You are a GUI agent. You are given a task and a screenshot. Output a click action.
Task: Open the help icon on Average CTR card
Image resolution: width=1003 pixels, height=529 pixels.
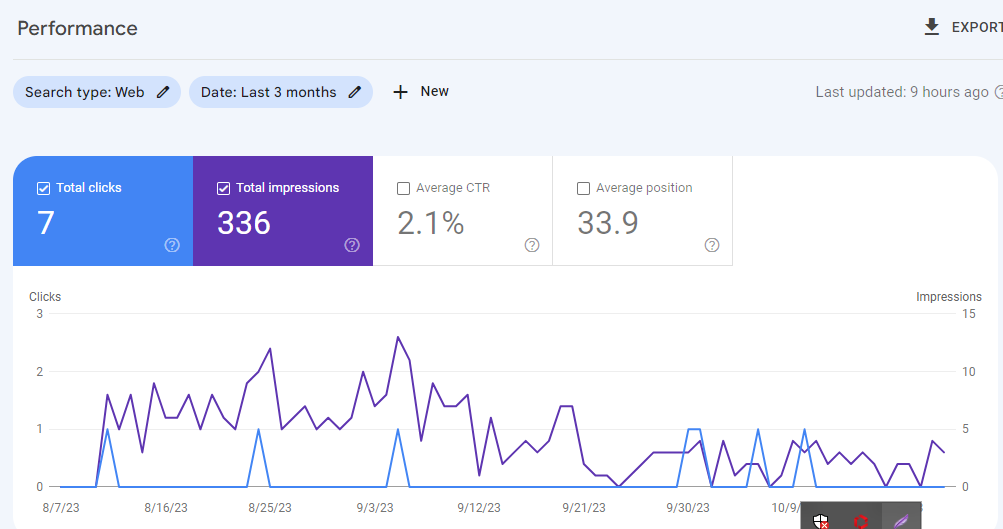pyautogui.click(x=532, y=245)
